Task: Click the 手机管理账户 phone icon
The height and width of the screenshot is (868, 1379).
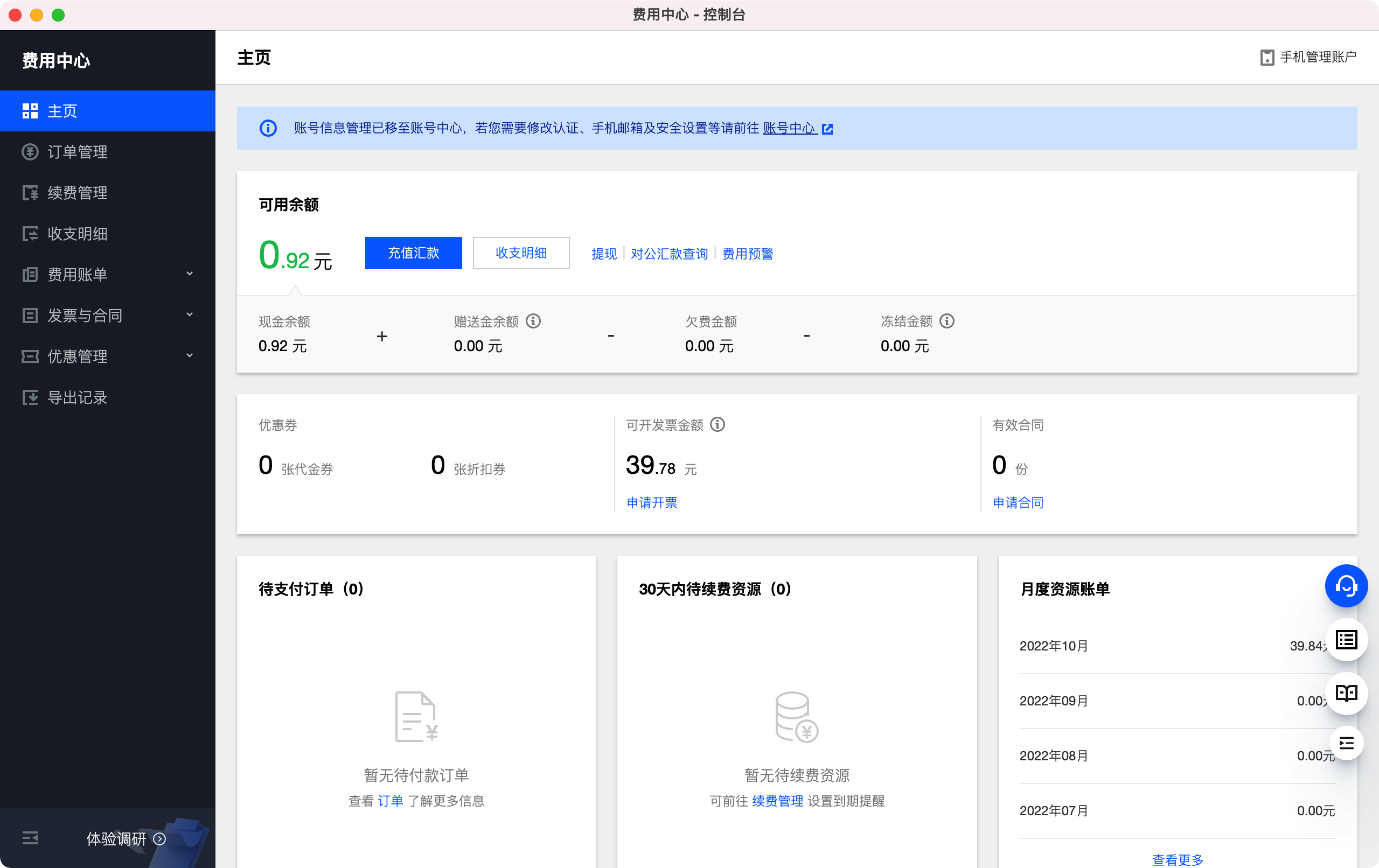Action: pos(1267,57)
